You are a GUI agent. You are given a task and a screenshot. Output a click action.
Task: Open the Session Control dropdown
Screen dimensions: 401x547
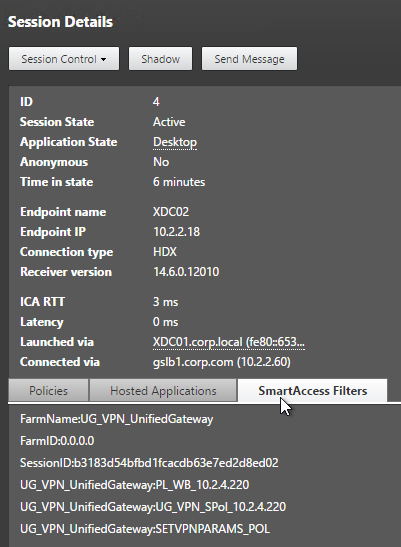(x=64, y=59)
